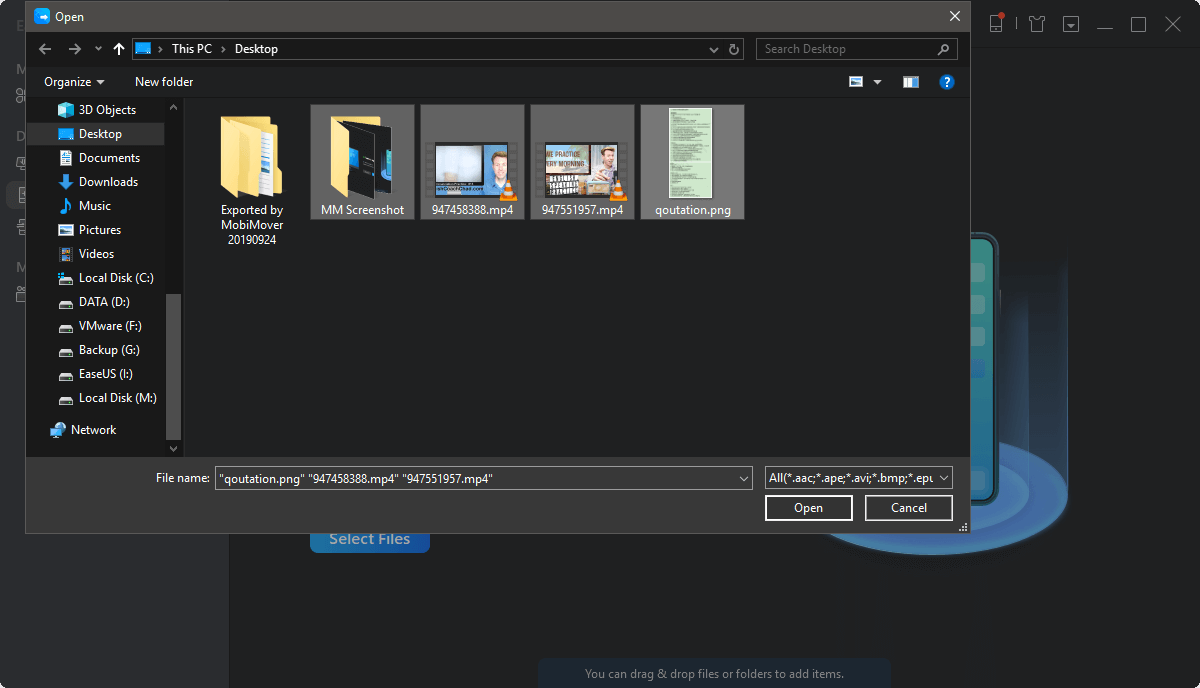Open VMware (F:) drive
Screen dimensions: 1200x688
99,326
